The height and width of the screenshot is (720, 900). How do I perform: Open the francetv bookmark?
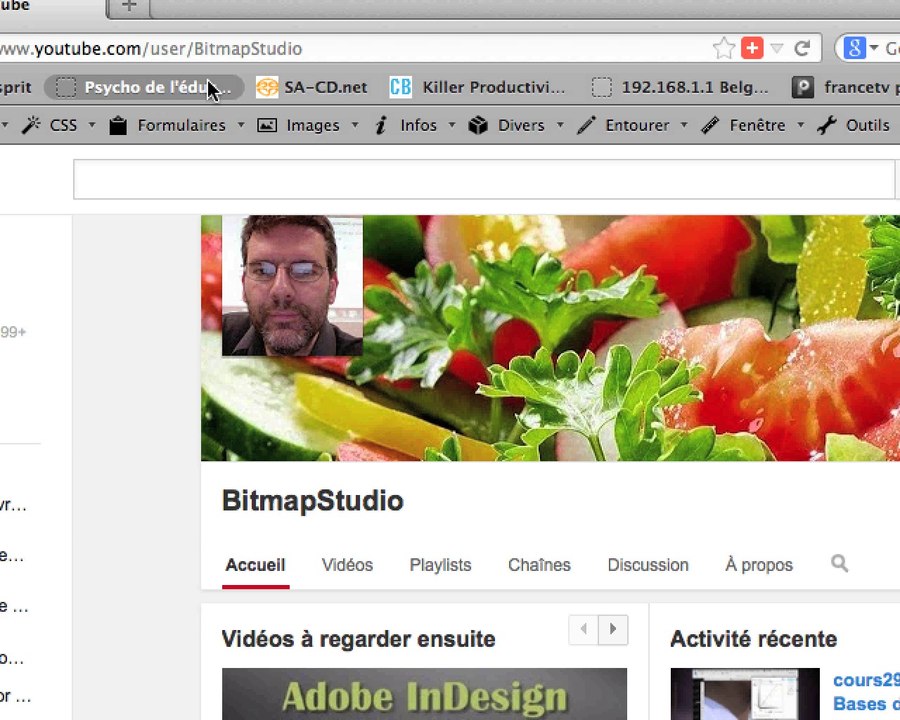[845, 87]
